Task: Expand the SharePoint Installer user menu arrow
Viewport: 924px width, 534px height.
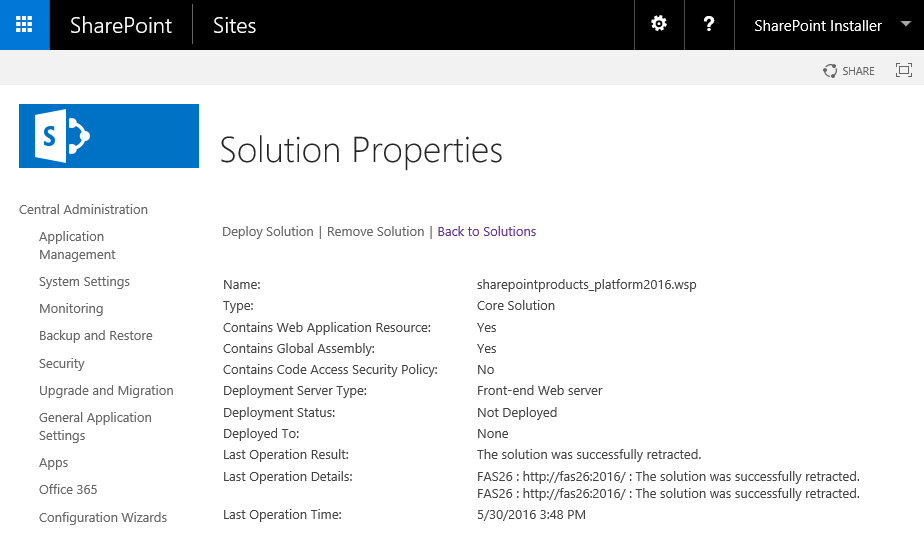Action: (906, 24)
